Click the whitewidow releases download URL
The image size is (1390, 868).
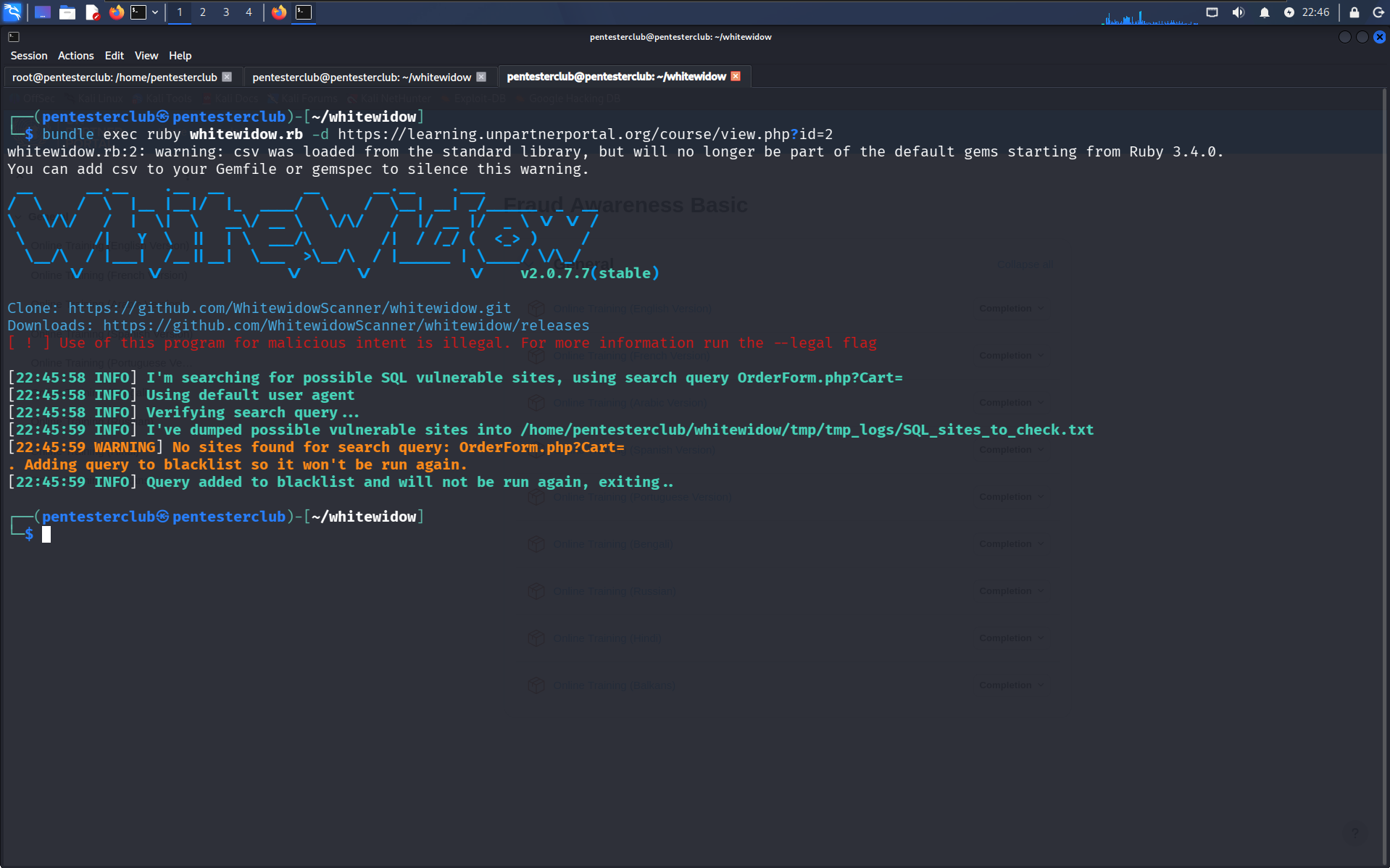[x=346, y=325]
